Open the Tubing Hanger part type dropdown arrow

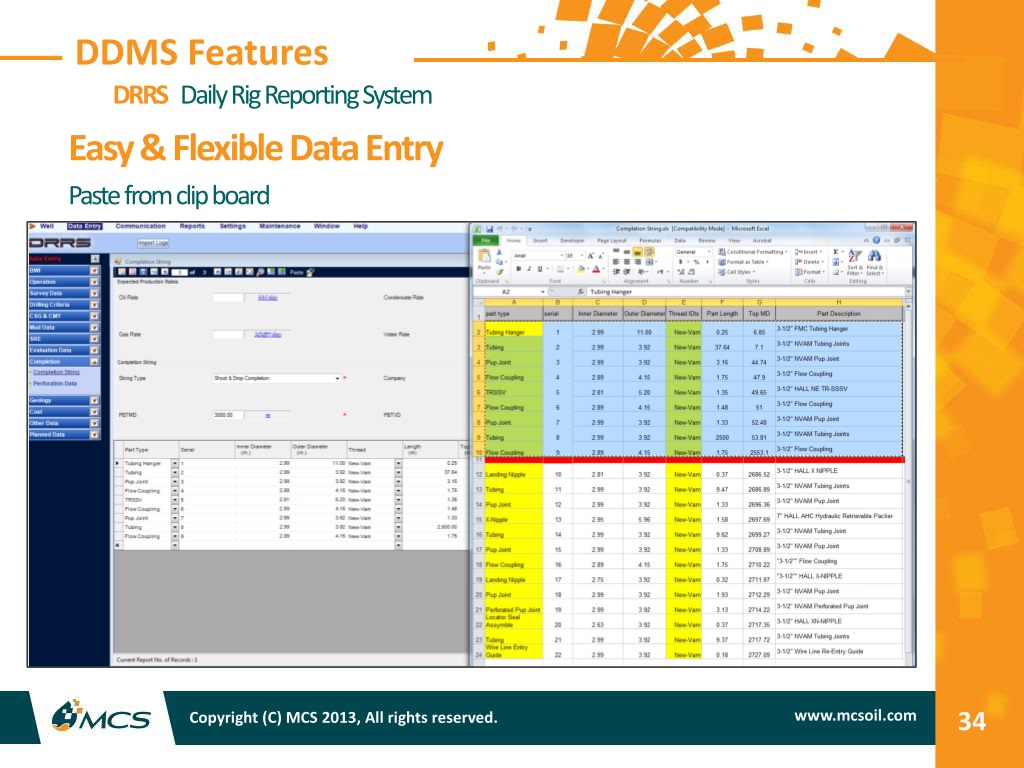click(175, 463)
